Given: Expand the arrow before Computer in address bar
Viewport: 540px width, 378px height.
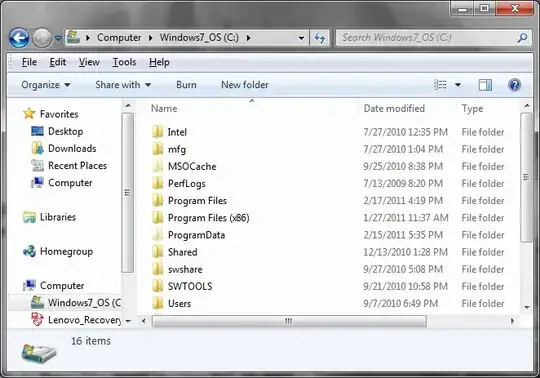Looking at the screenshot, I should coord(88,38).
